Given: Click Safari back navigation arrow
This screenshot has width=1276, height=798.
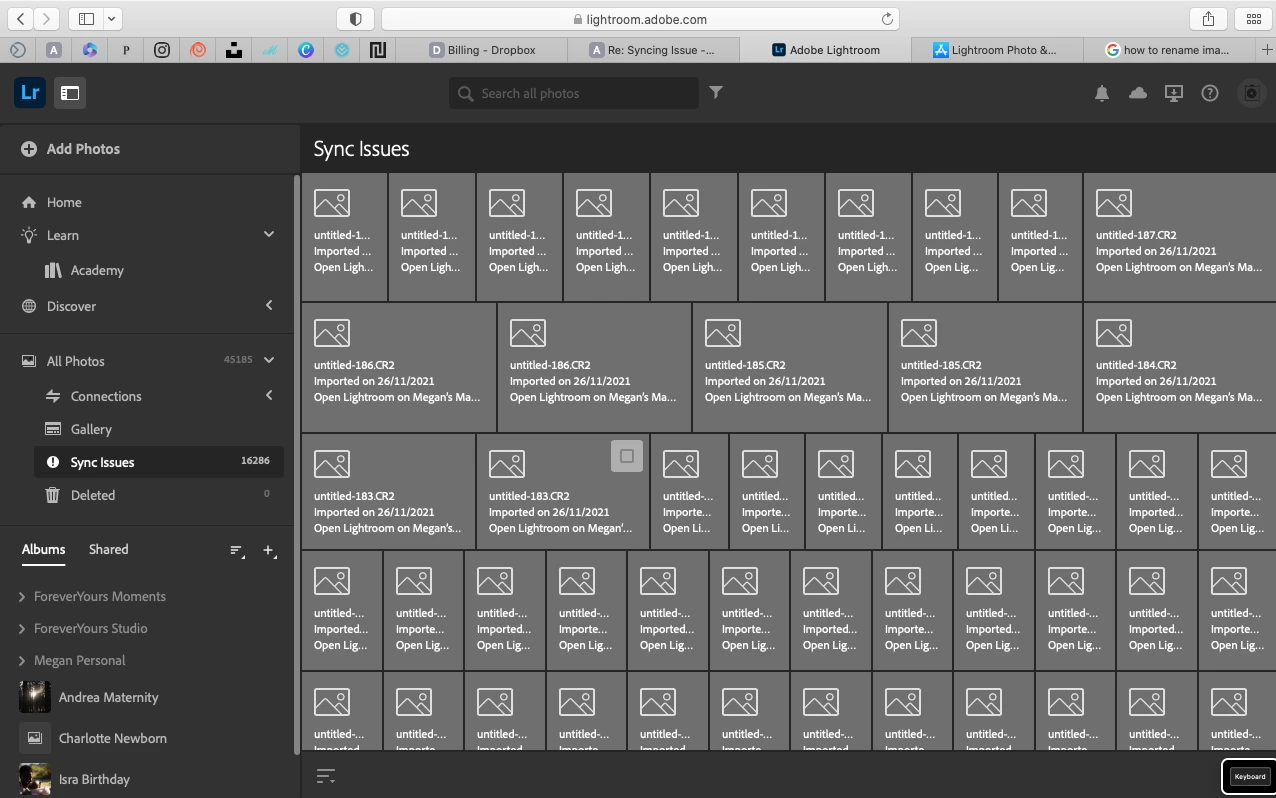Looking at the screenshot, I should coord(21,18).
